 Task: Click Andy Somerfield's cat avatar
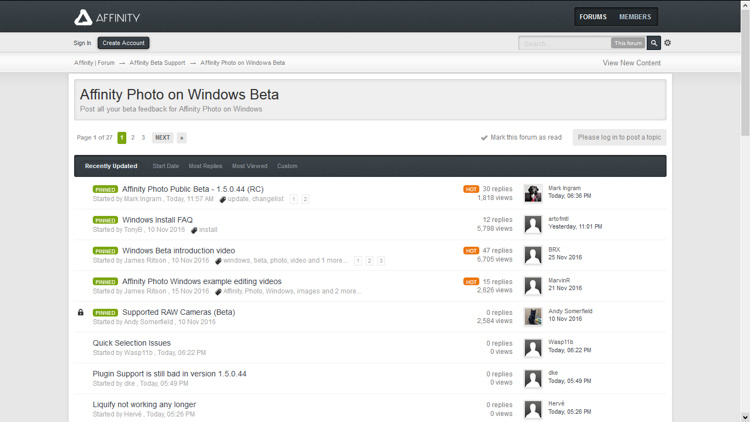(533, 316)
